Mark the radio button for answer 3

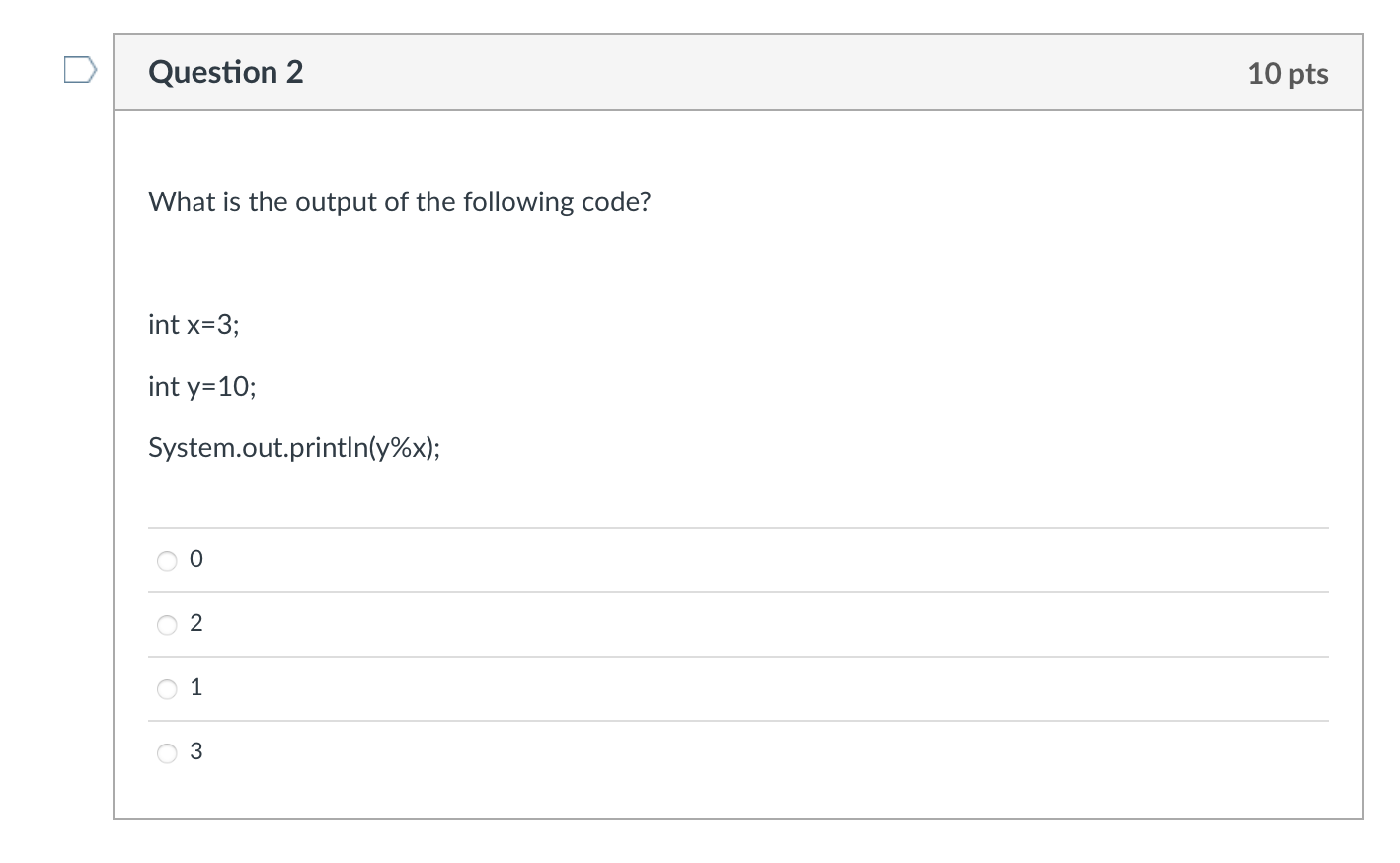pyautogui.click(x=168, y=753)
